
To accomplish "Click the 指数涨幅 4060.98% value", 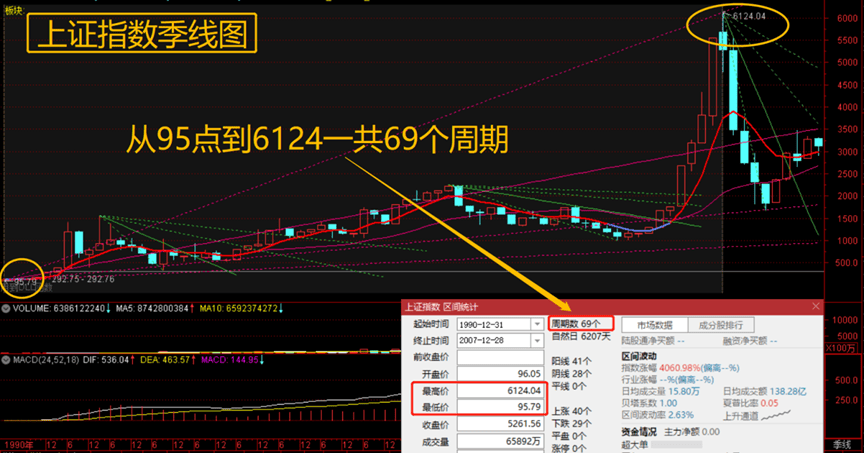I will click(x=679, y=368).
